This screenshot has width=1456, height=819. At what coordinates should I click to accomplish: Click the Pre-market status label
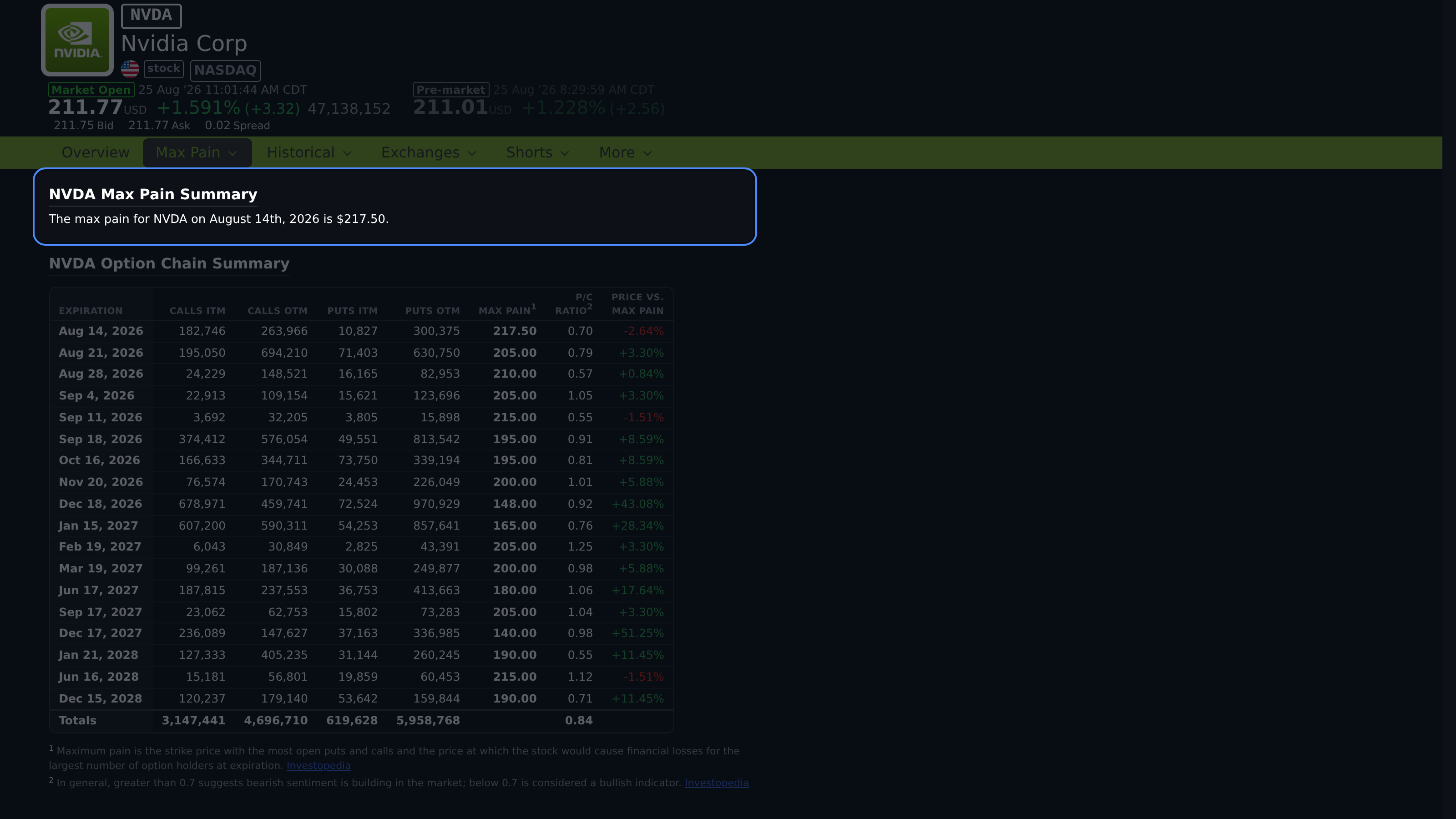tap(451, 90)
